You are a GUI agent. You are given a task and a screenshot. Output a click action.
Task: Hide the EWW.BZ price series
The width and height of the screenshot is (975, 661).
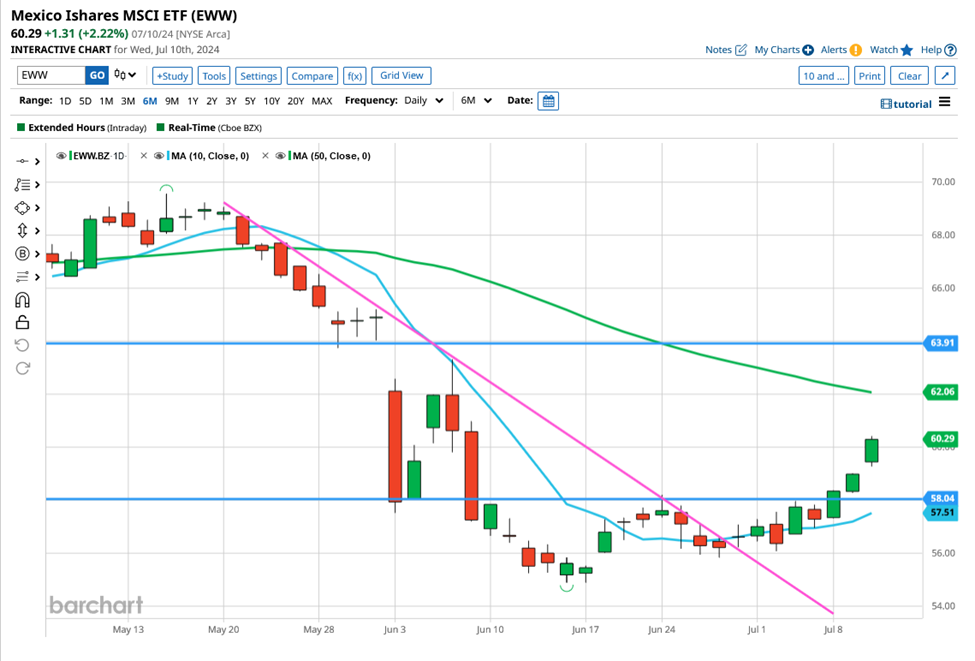coord(62,156)
